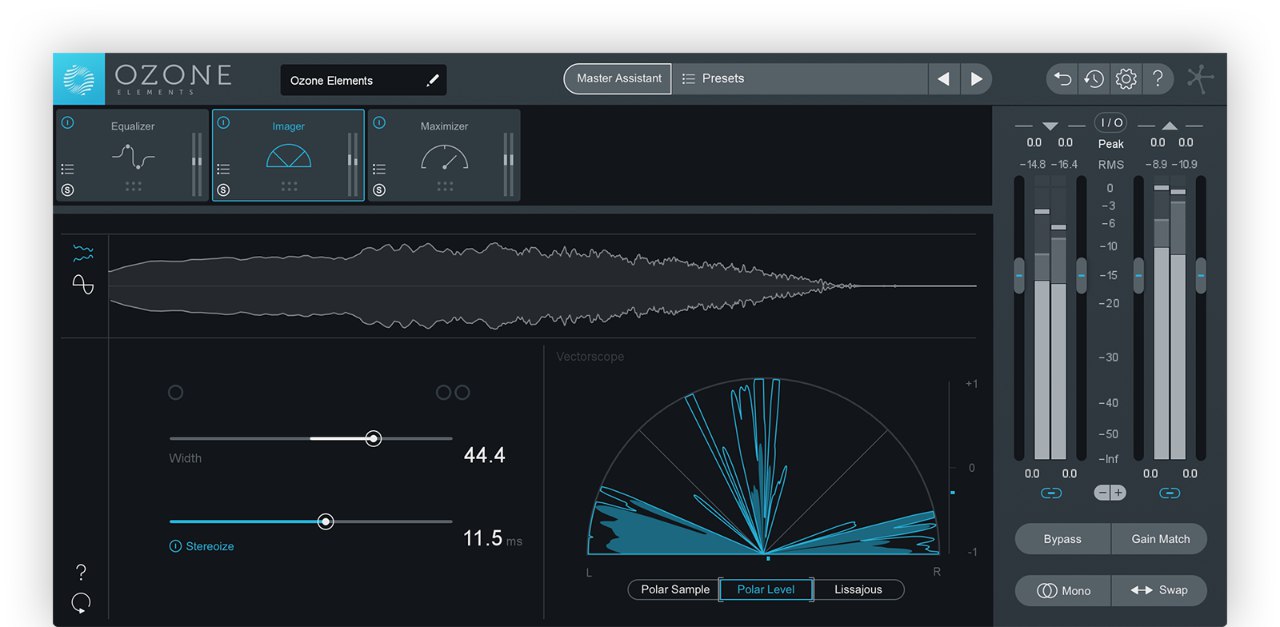This screenshot has width=1280, height=627.
Task: Select the Equalizer module tab
Action: coord(132,155)
